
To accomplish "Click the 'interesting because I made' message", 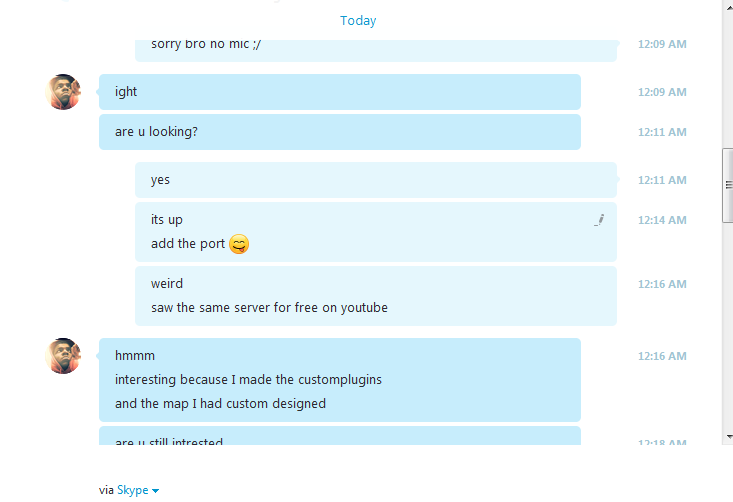I will pos(248,380).
